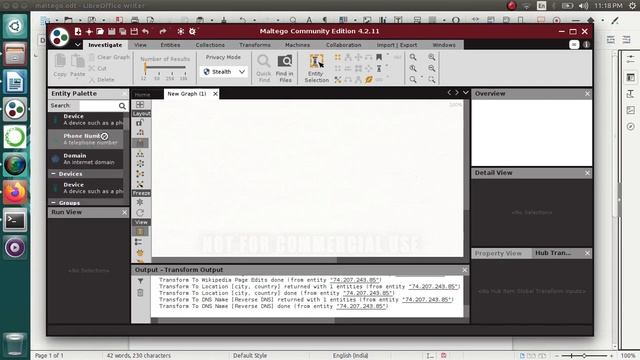The height and width of the screenshot is (360, 640).
Task: Redo the last action in Maltego
Action: [162, 31]
